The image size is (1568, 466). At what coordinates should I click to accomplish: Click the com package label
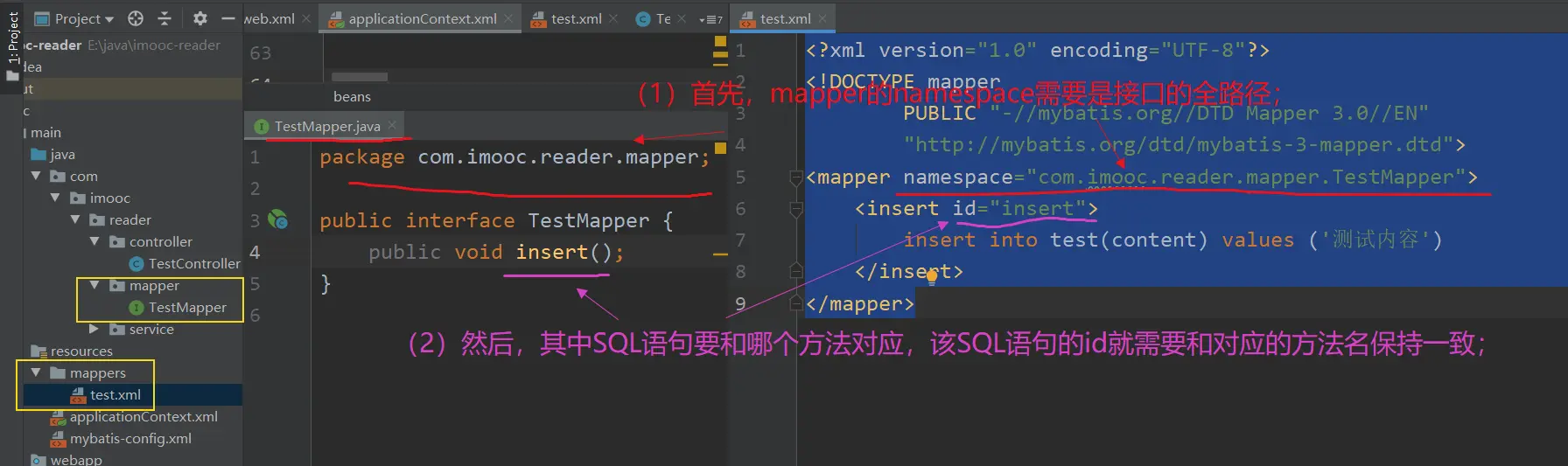click(83, 176)
